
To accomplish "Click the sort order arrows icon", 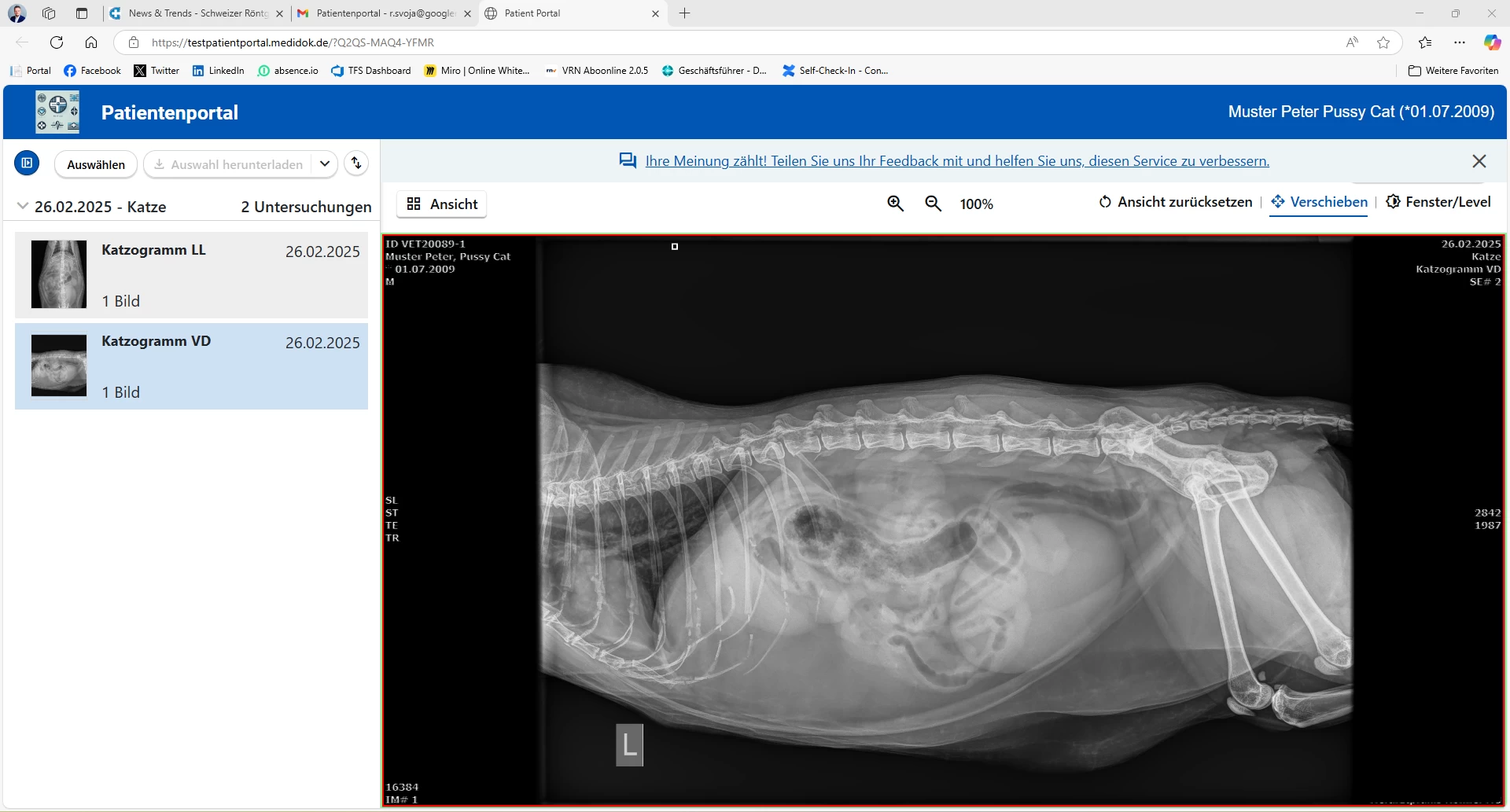I will (357, 164).
